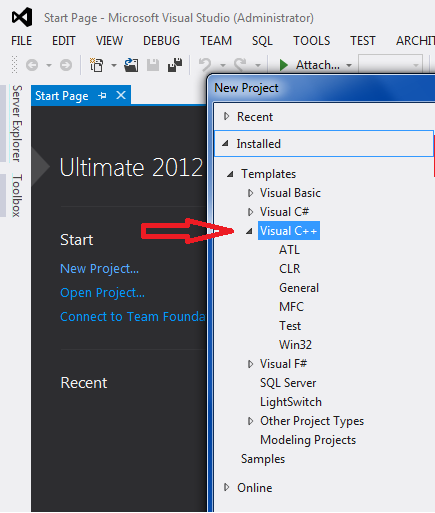Screen dimensions: 435x513
Task: Open the TOOLS menu
Action: coord(312,41)
